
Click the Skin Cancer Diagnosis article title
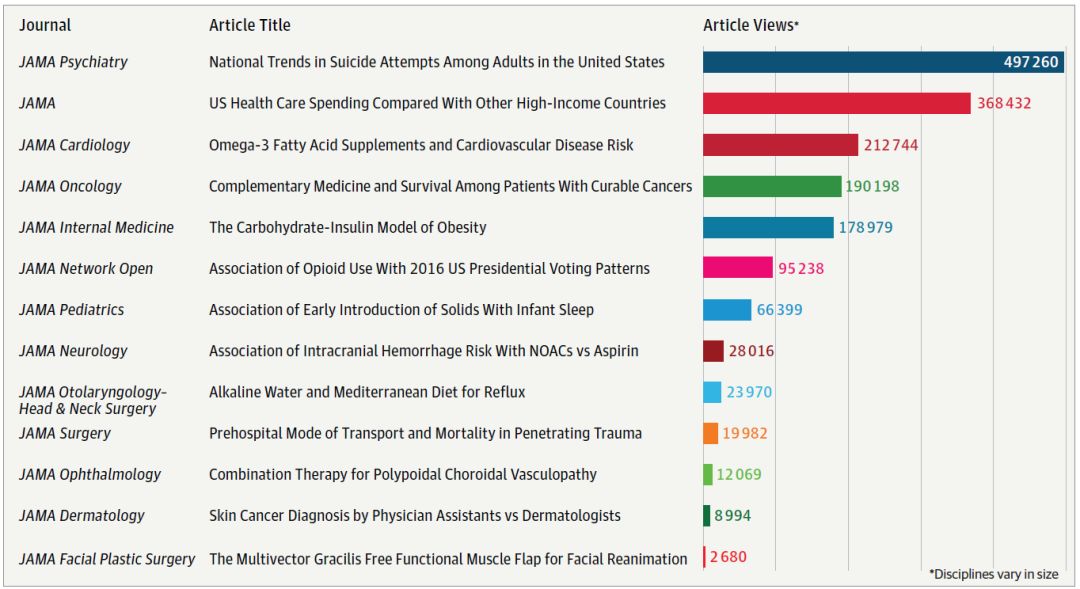pos(414,516)
